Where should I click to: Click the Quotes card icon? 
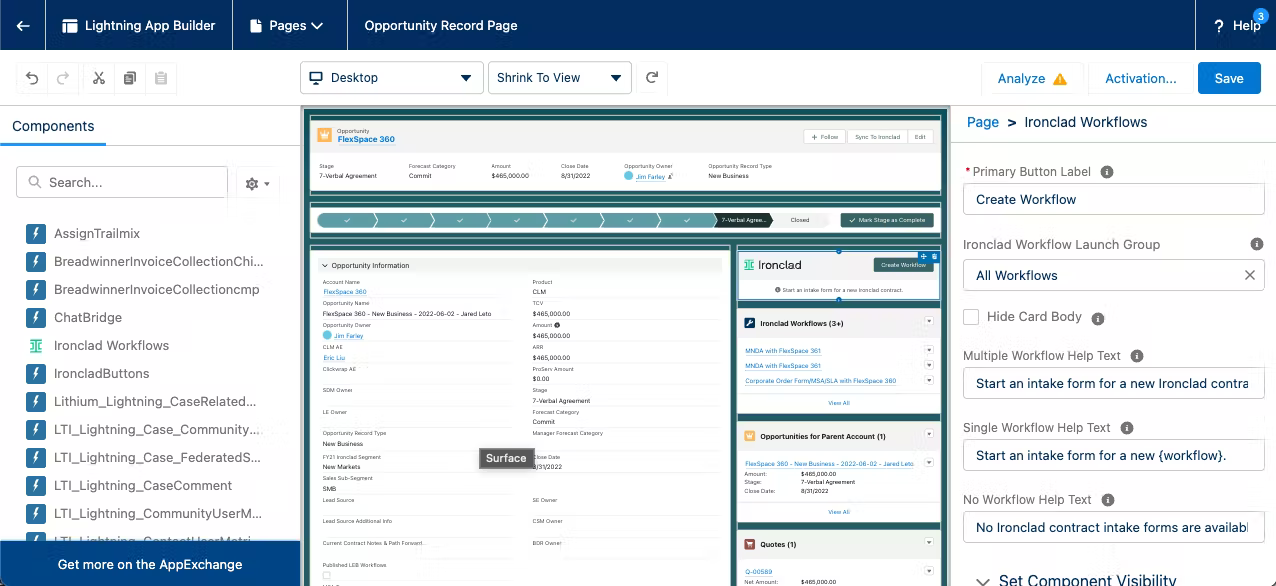[x=750, y=544]
